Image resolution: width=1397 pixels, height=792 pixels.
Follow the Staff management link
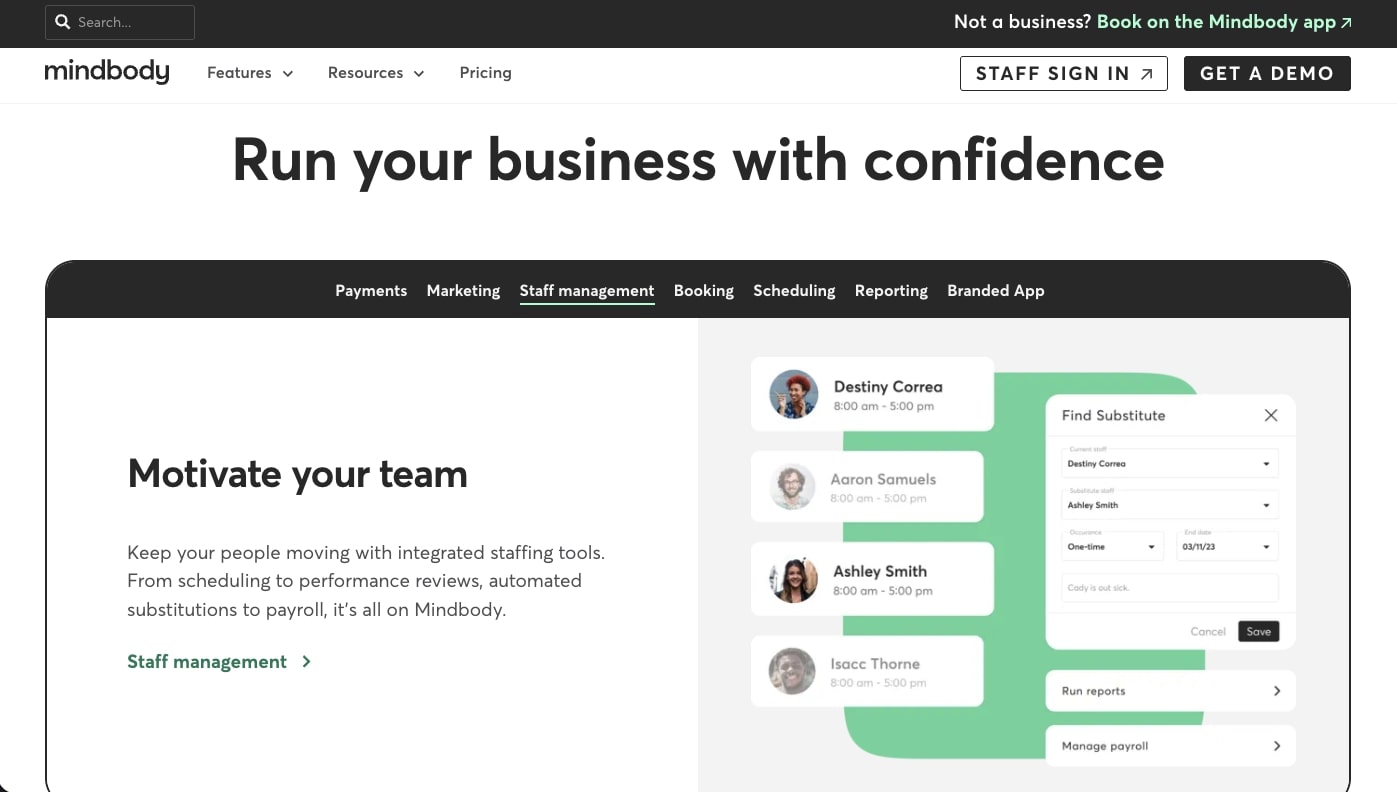[x=219, y=662]
